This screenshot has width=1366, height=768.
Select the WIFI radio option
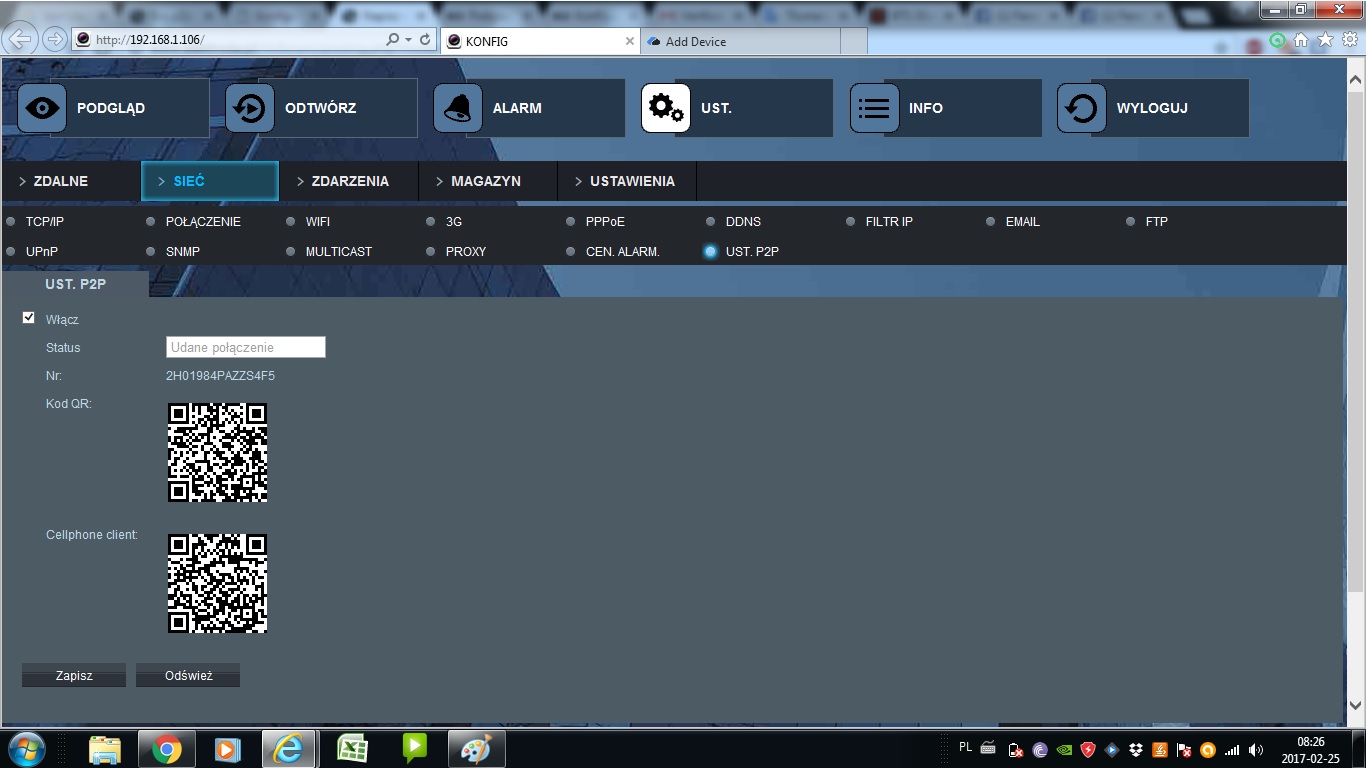[x=291, y=222]
